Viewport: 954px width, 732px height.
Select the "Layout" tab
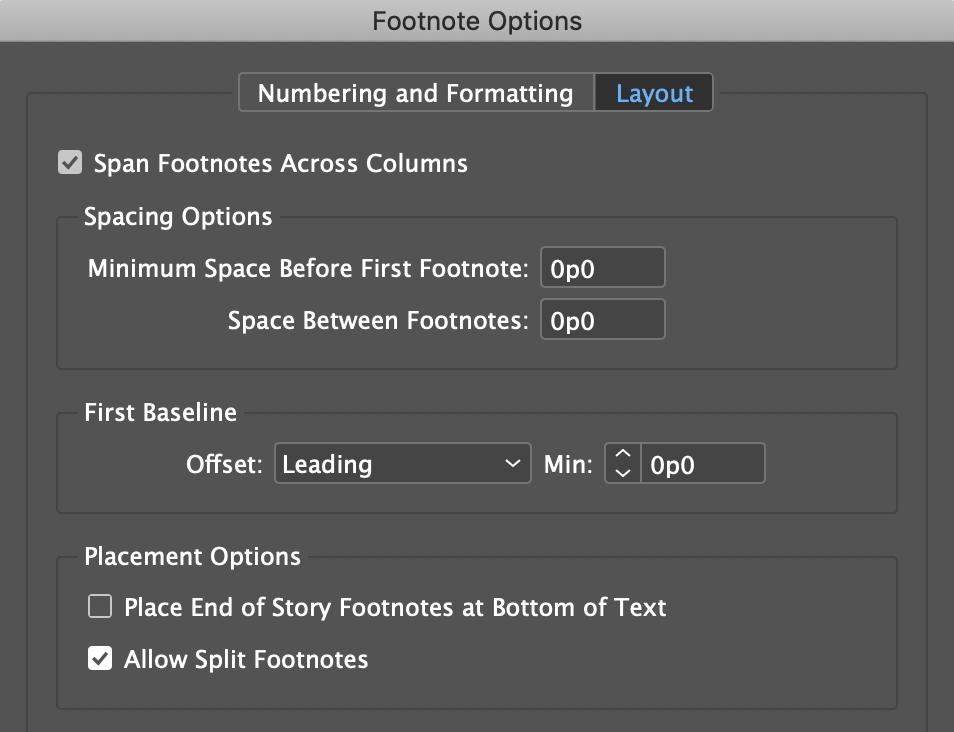click(654, 92)
